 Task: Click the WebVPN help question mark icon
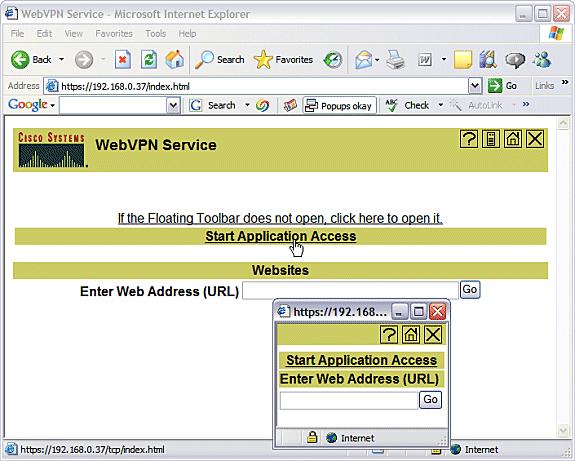click(x=469, y=139)
